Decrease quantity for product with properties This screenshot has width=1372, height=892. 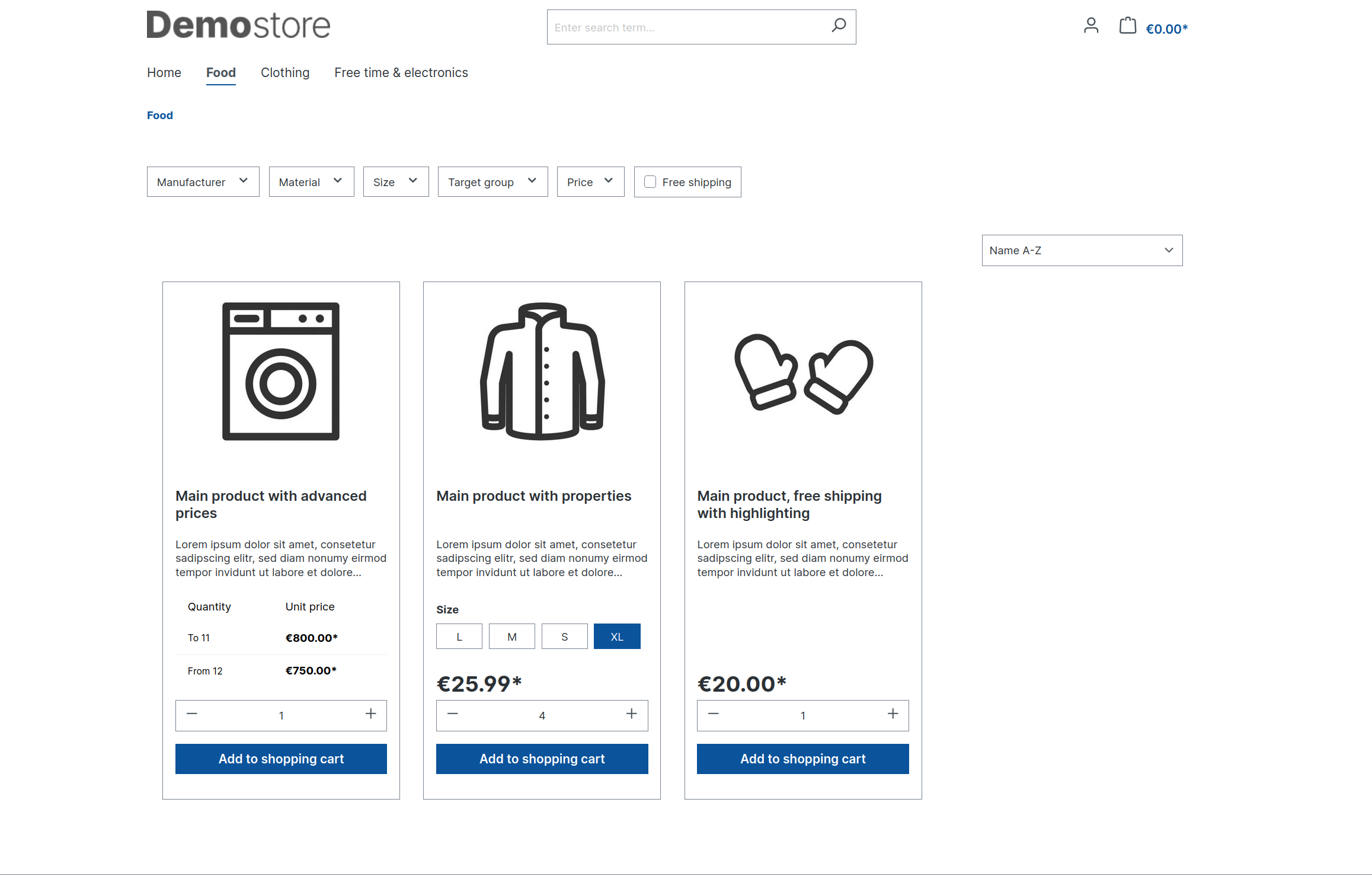pyautogui.click(x=453, y=714)
